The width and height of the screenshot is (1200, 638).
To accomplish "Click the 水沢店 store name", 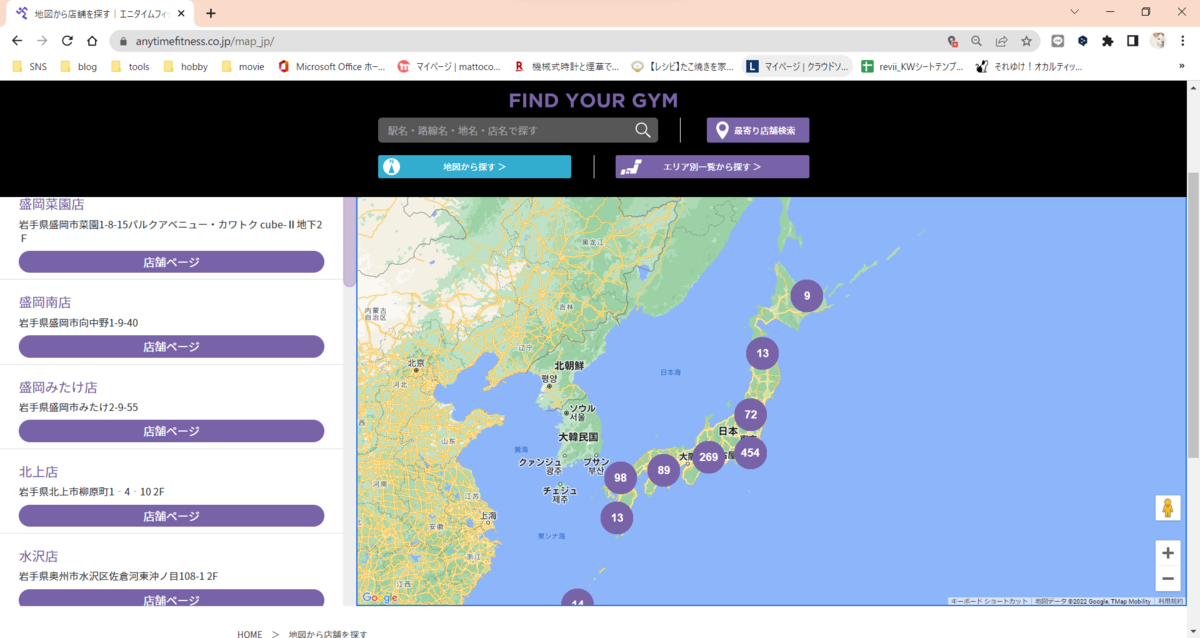I will click(x=38, y=555).
